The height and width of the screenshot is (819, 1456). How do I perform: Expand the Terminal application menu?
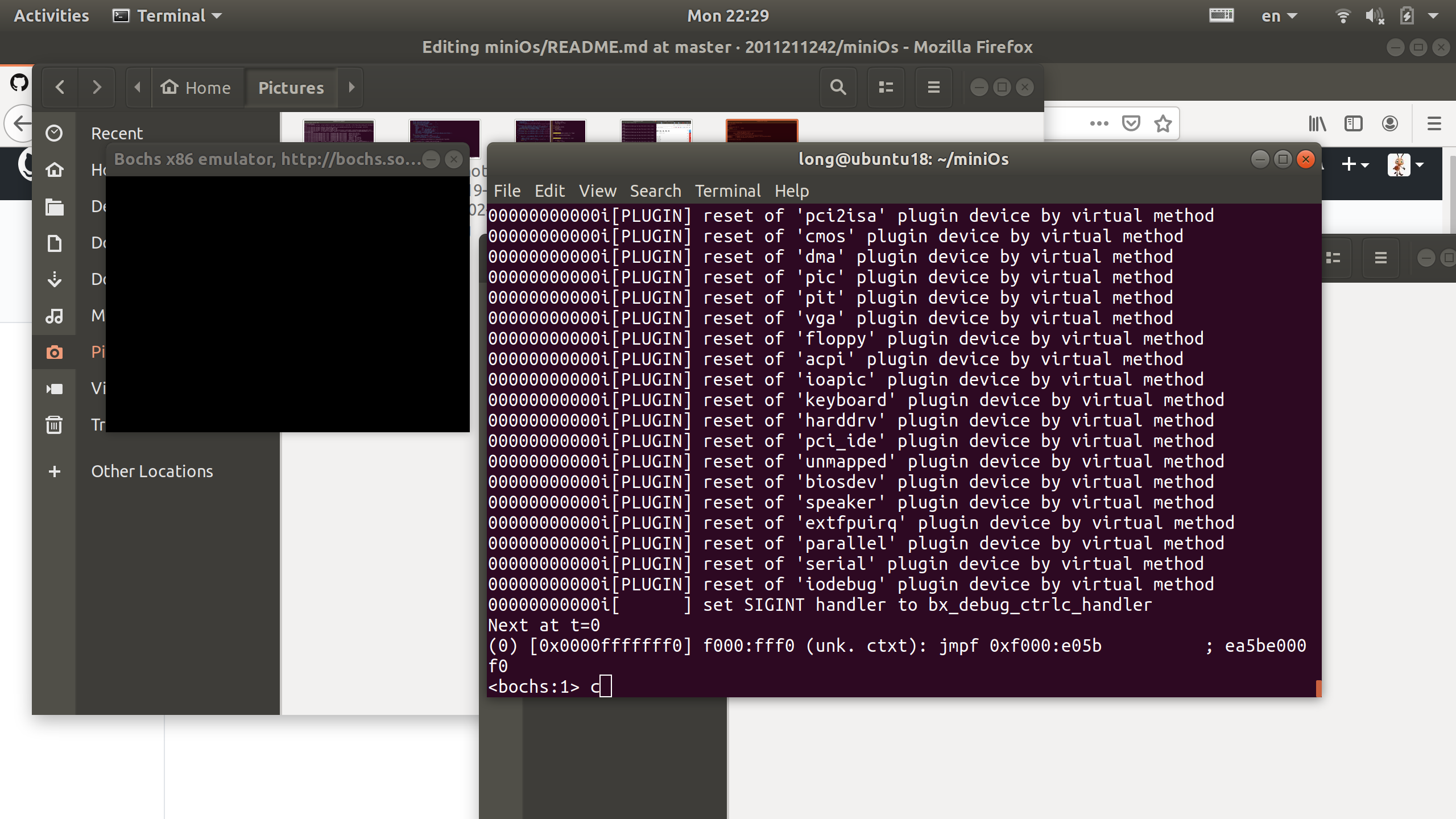tap(168, 15)
